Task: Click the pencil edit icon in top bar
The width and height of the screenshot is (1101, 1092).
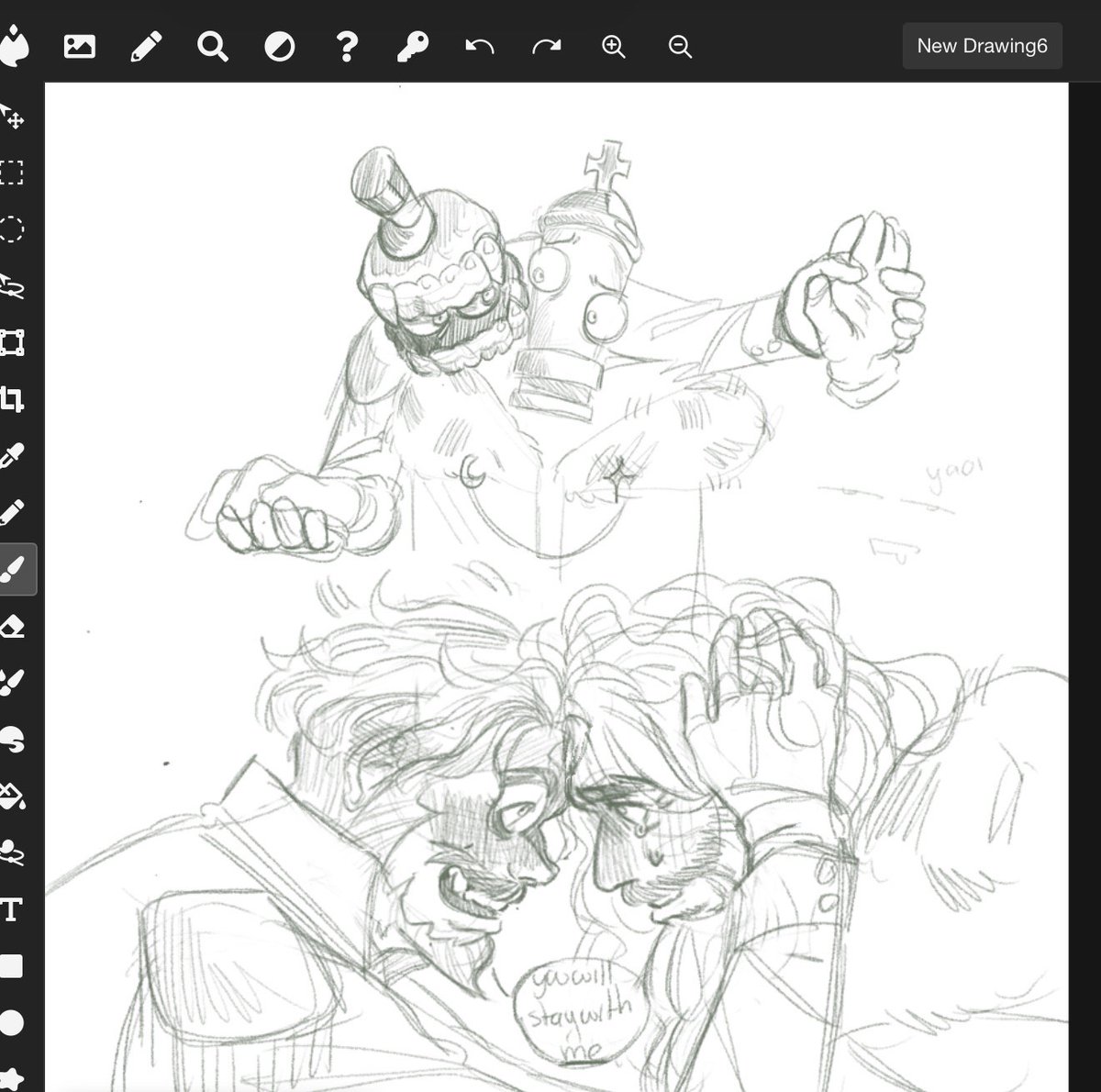Action: [146, 46]
